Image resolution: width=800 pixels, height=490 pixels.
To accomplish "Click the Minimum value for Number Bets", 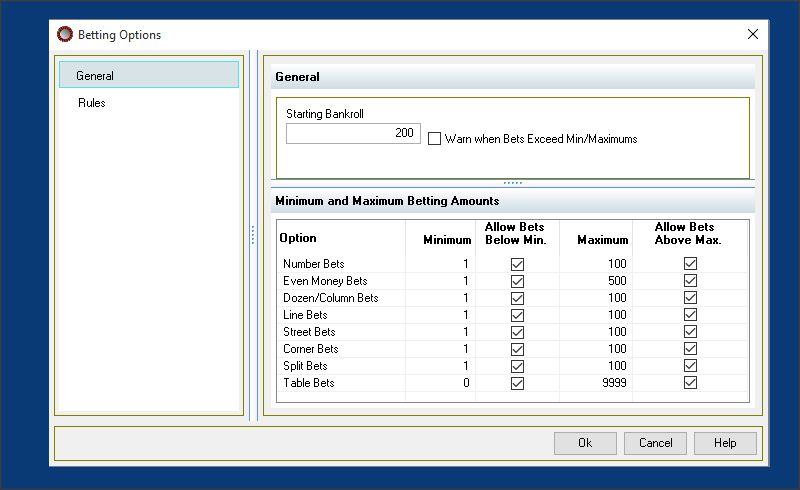I will pyautogui.click(x=465, y=264).
